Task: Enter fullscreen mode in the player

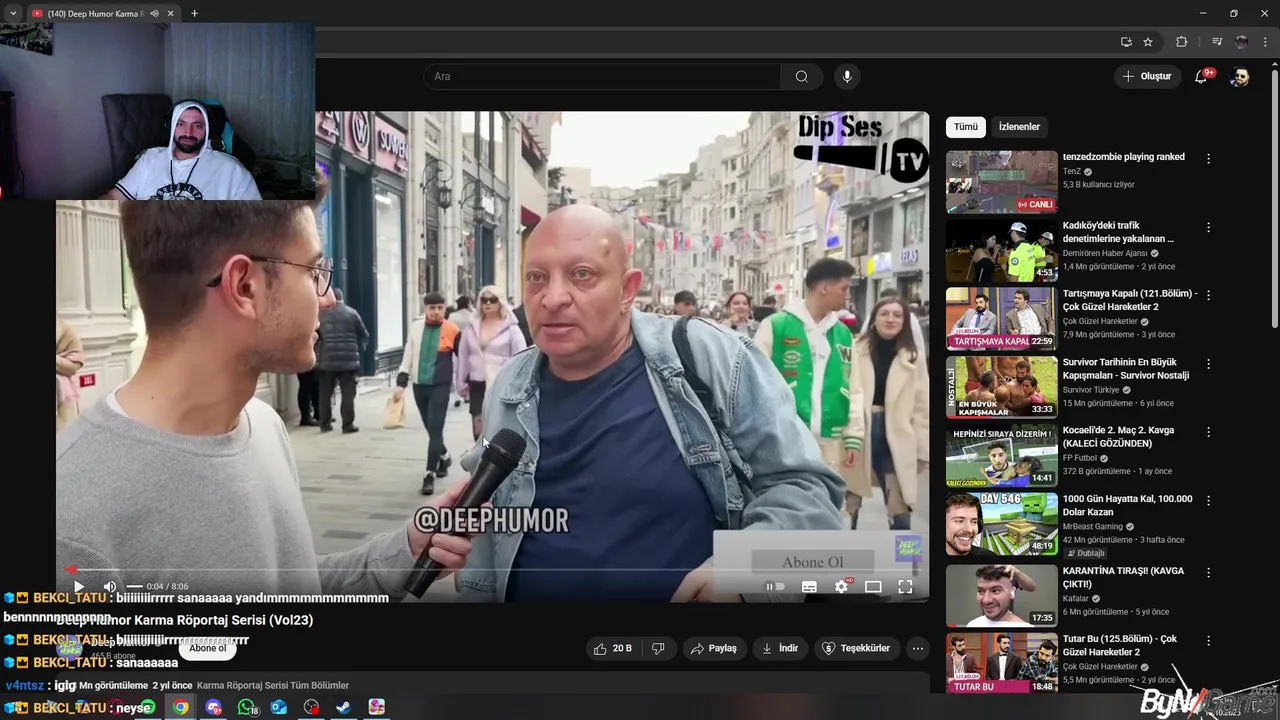Action: pos(905,587)
